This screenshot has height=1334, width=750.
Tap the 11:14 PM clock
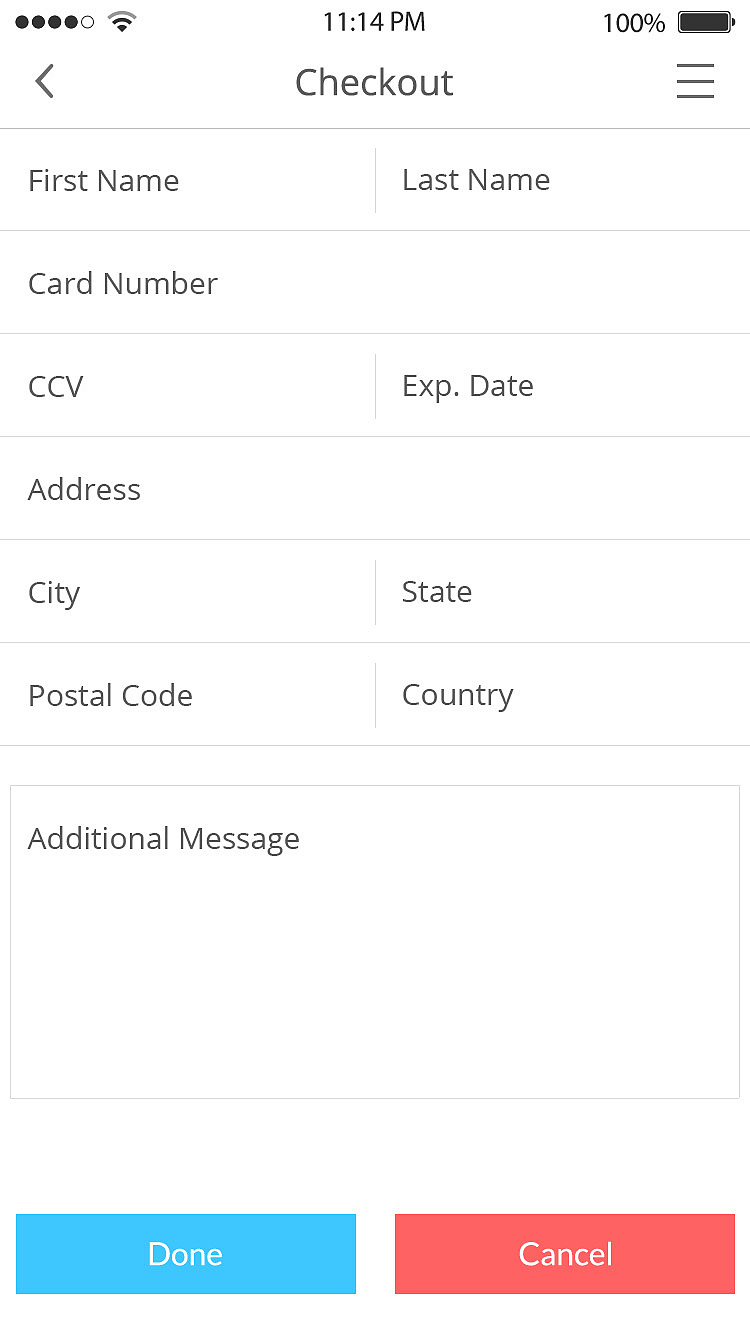click(x=374, y=22)
